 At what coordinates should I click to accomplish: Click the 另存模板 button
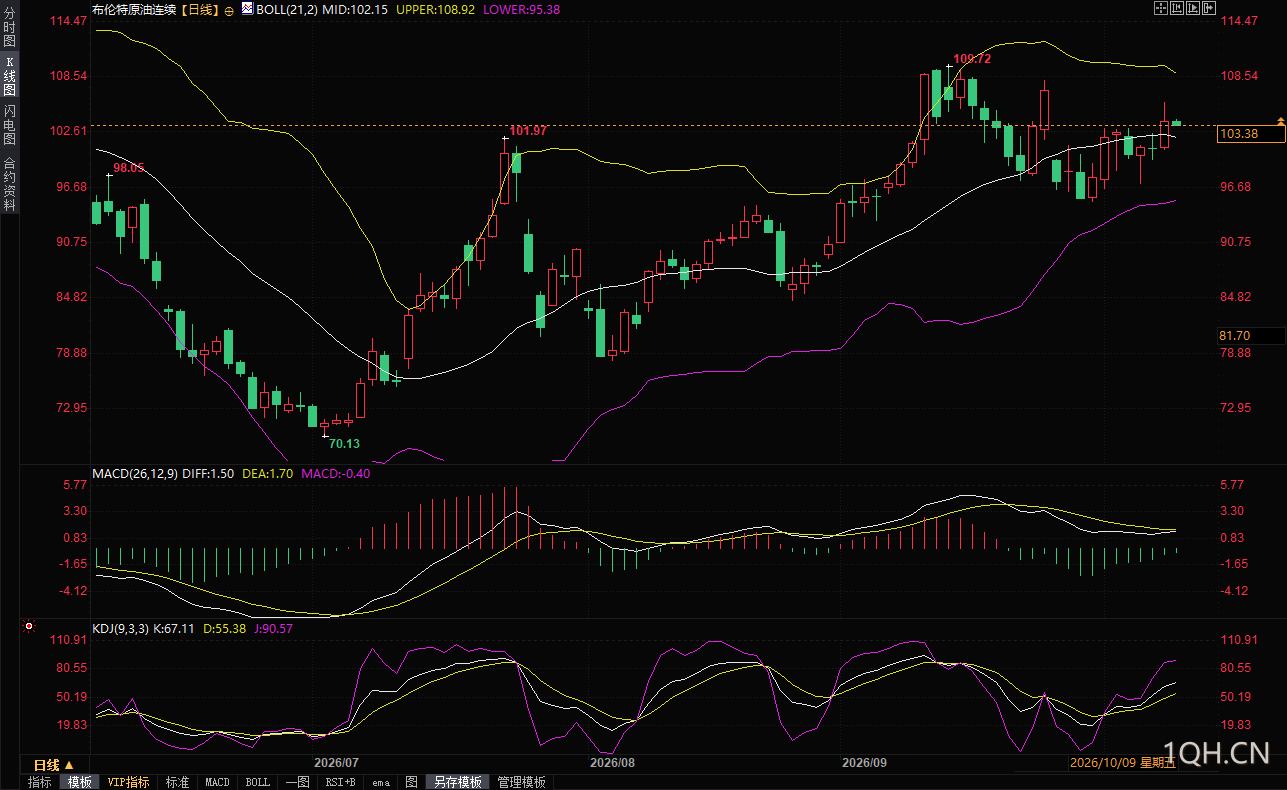(457, 782)
